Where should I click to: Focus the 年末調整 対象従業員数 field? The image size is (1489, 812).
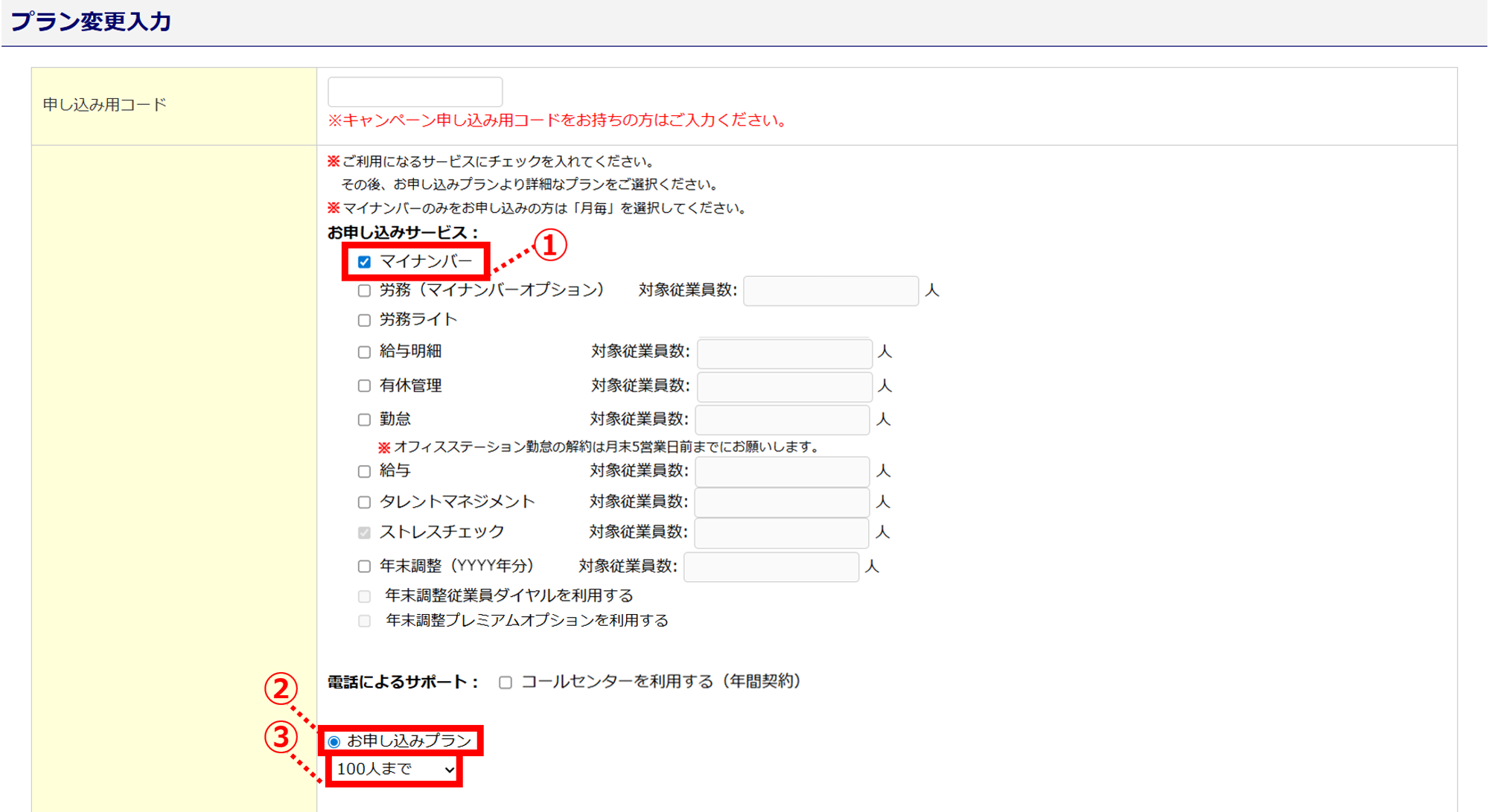pyautogui.click(x=771, y=567)
